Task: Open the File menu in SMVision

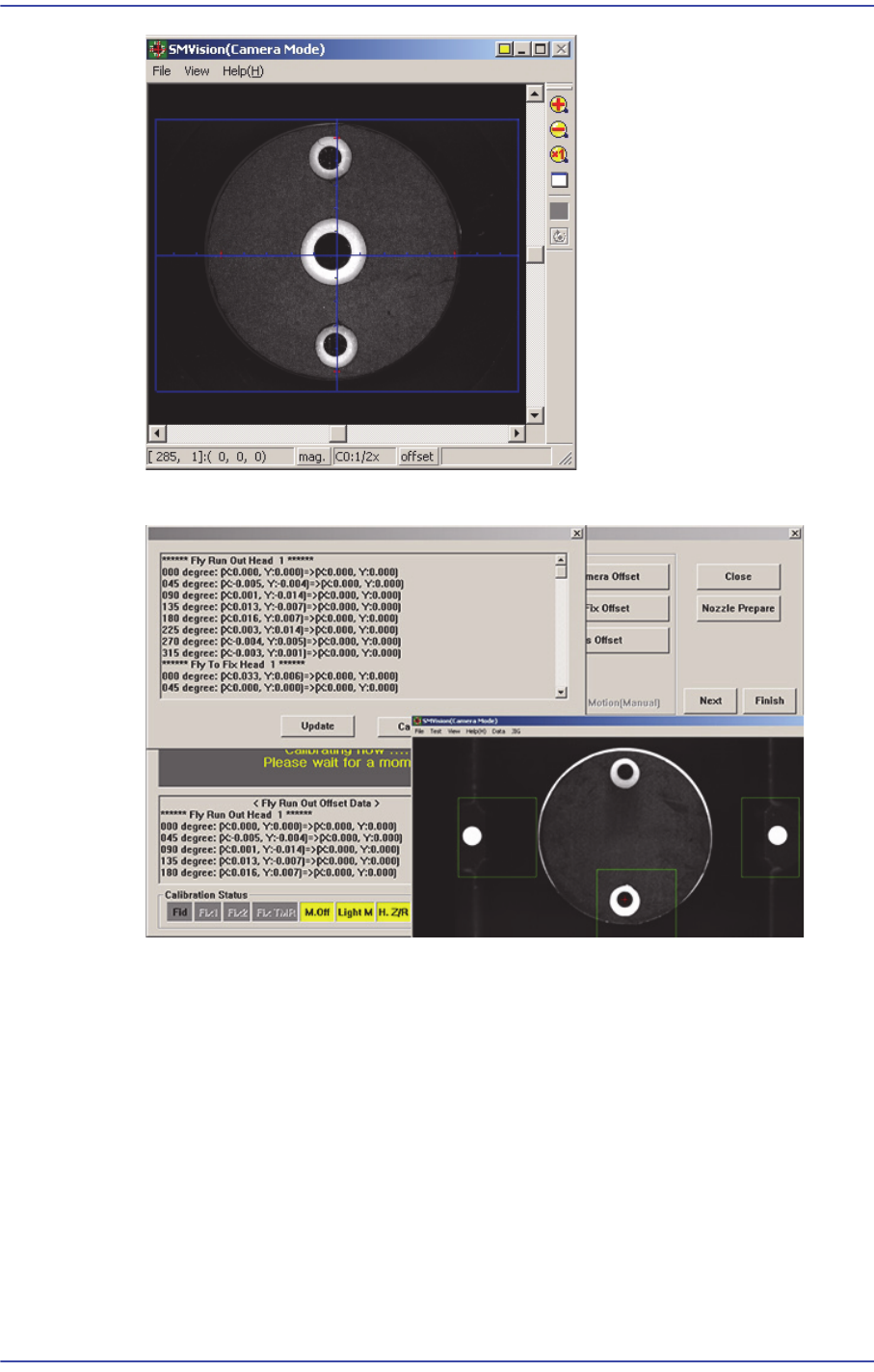Action: [x=162, y=71]
